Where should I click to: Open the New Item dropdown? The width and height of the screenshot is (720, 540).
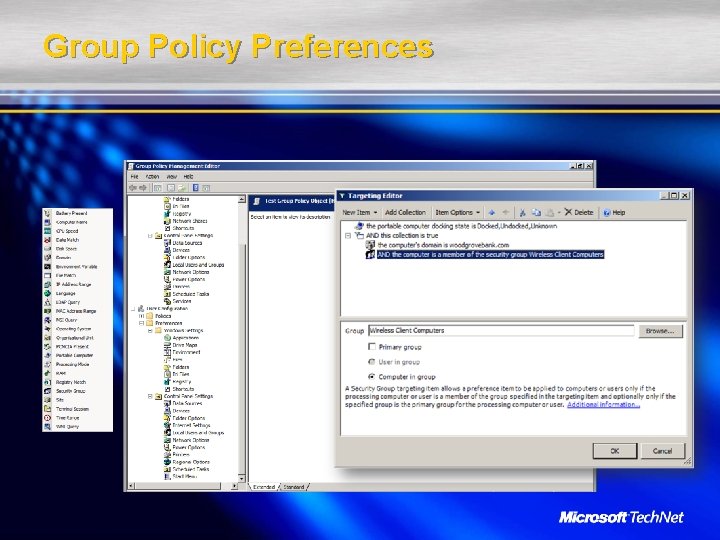(x=360, y=212)
